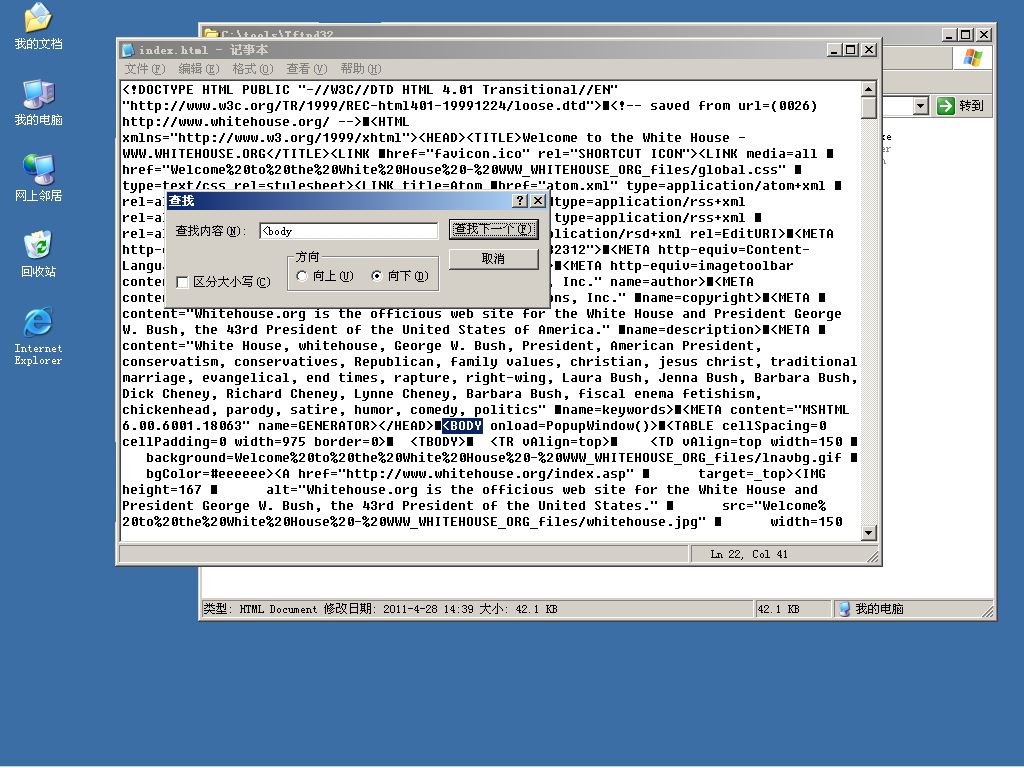Click the 我的电脑 status bar icon
Screen dimensions: 1024x768
coord(844,609)
